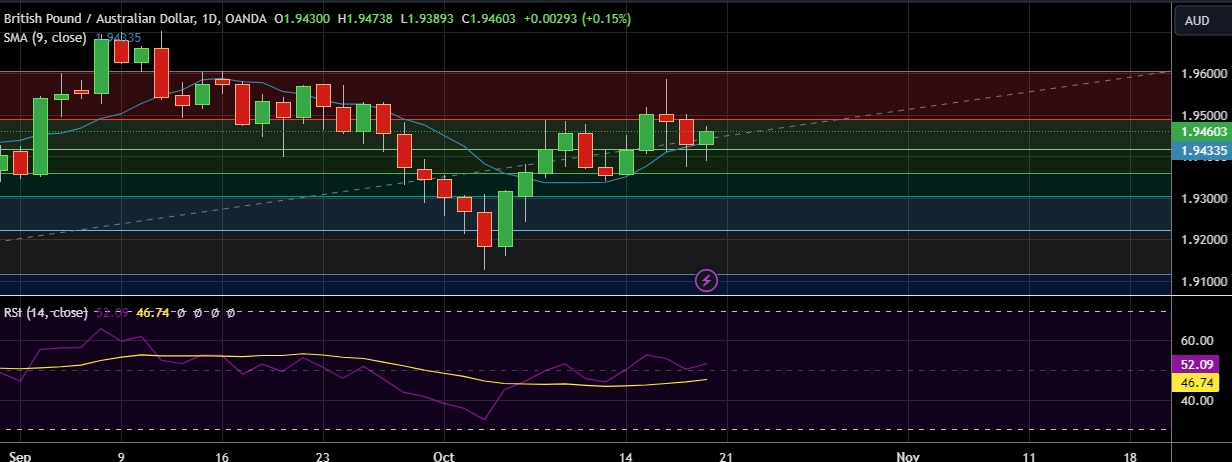Click the 1.91000 price axis label
This screenshot has height=462, width=1232.
pos(1202,283)
